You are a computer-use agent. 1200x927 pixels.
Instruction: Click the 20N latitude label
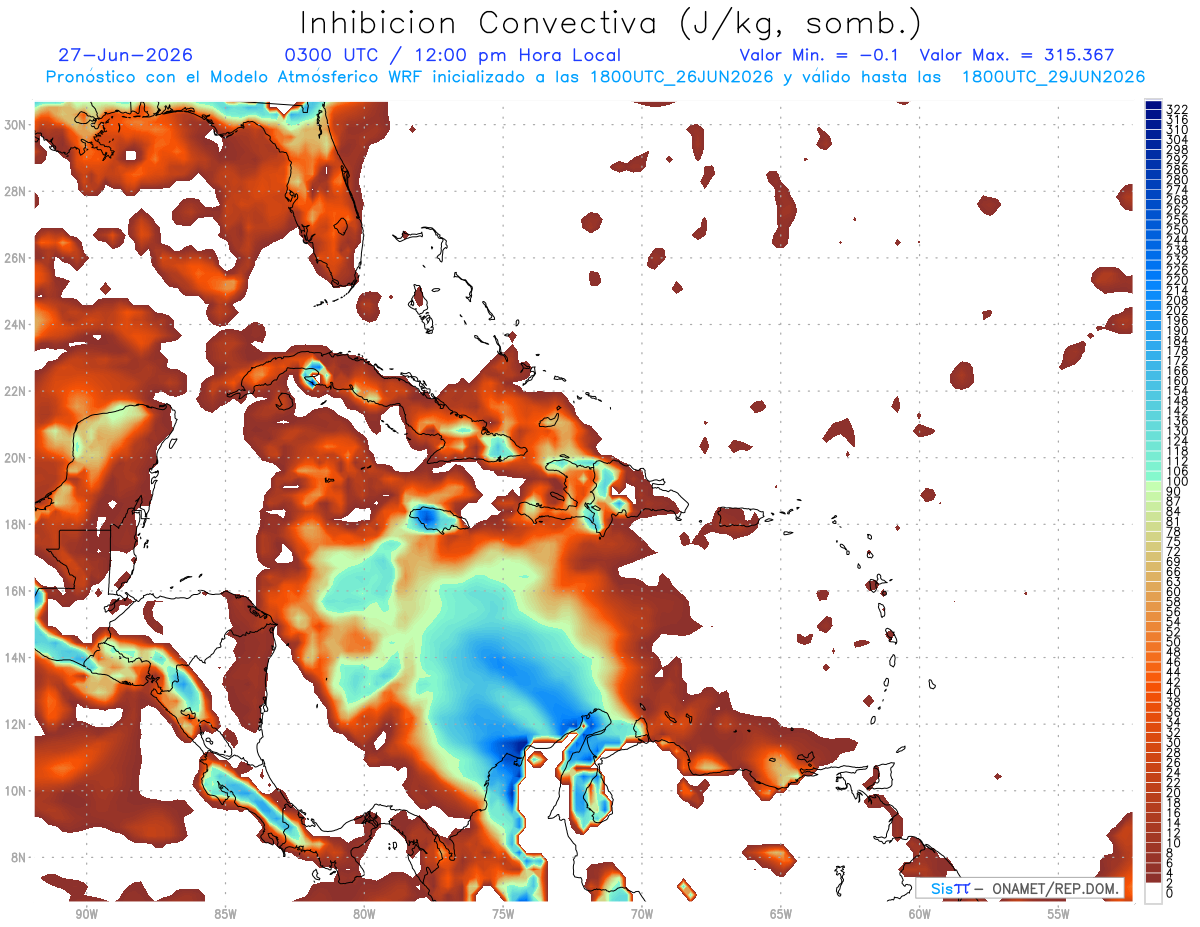point(14,458)
